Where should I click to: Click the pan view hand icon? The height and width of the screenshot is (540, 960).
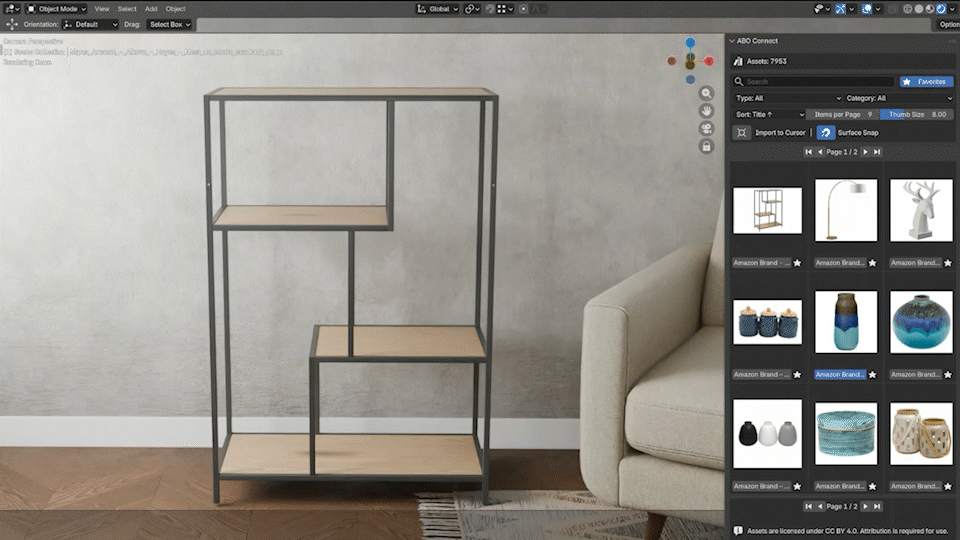[x=707, y=111]
